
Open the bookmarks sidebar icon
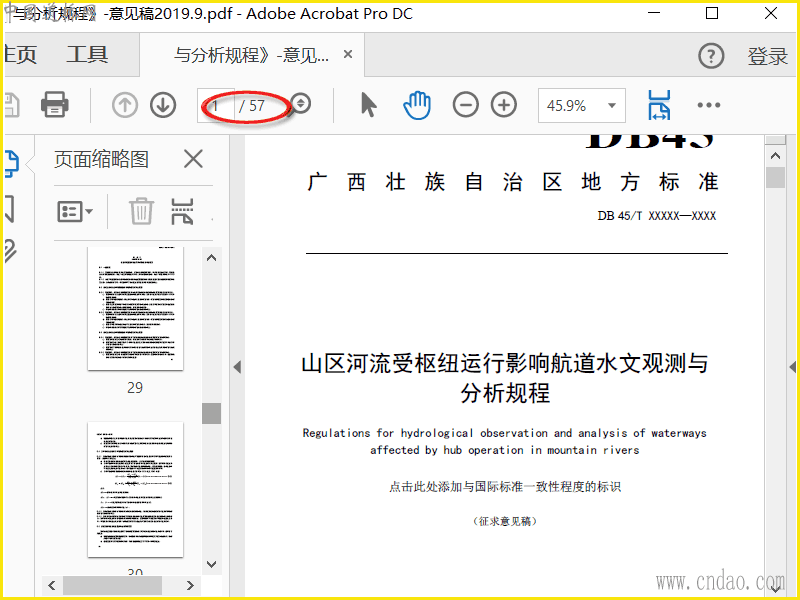pyautogui.click(x=9, y=209)
